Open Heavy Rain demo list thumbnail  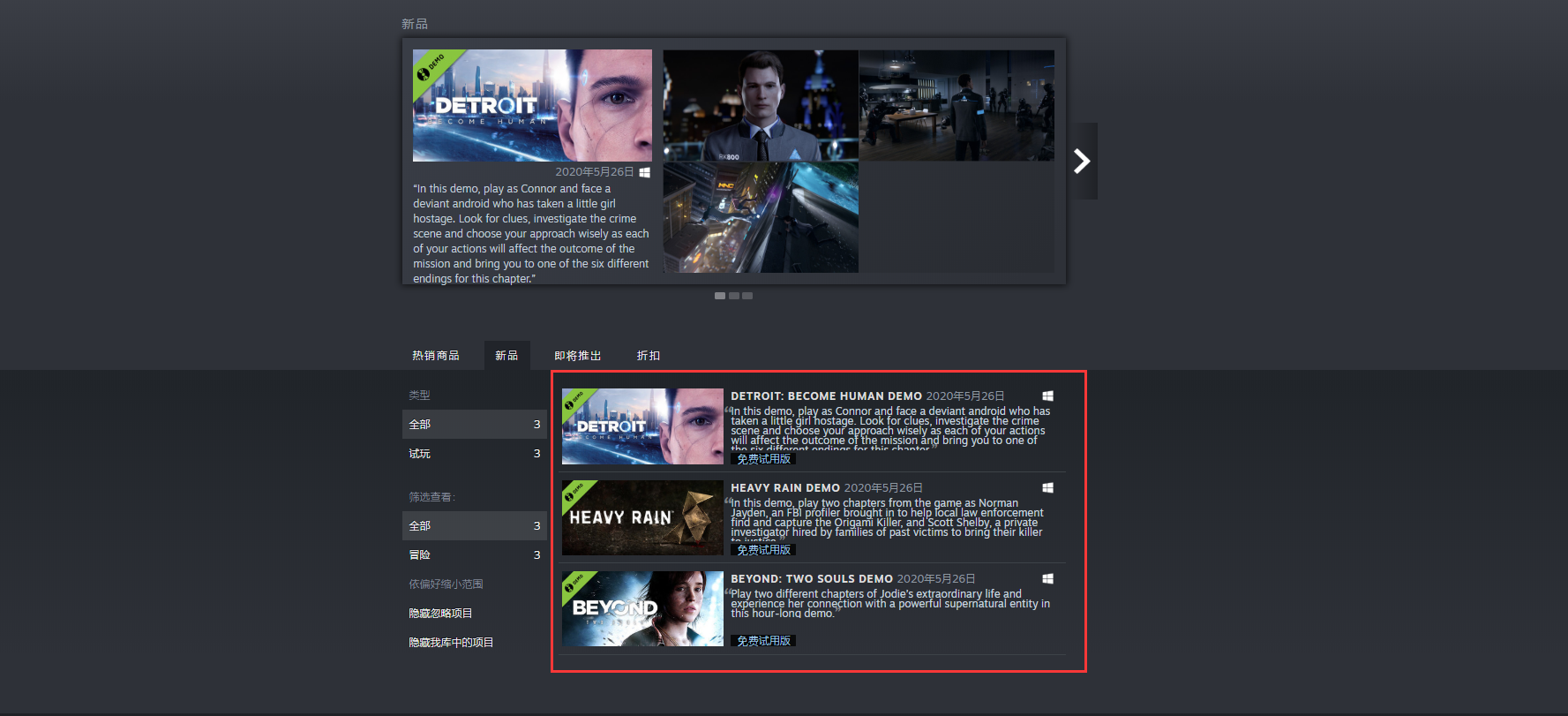pyautogui.click(x=642, y=517)
